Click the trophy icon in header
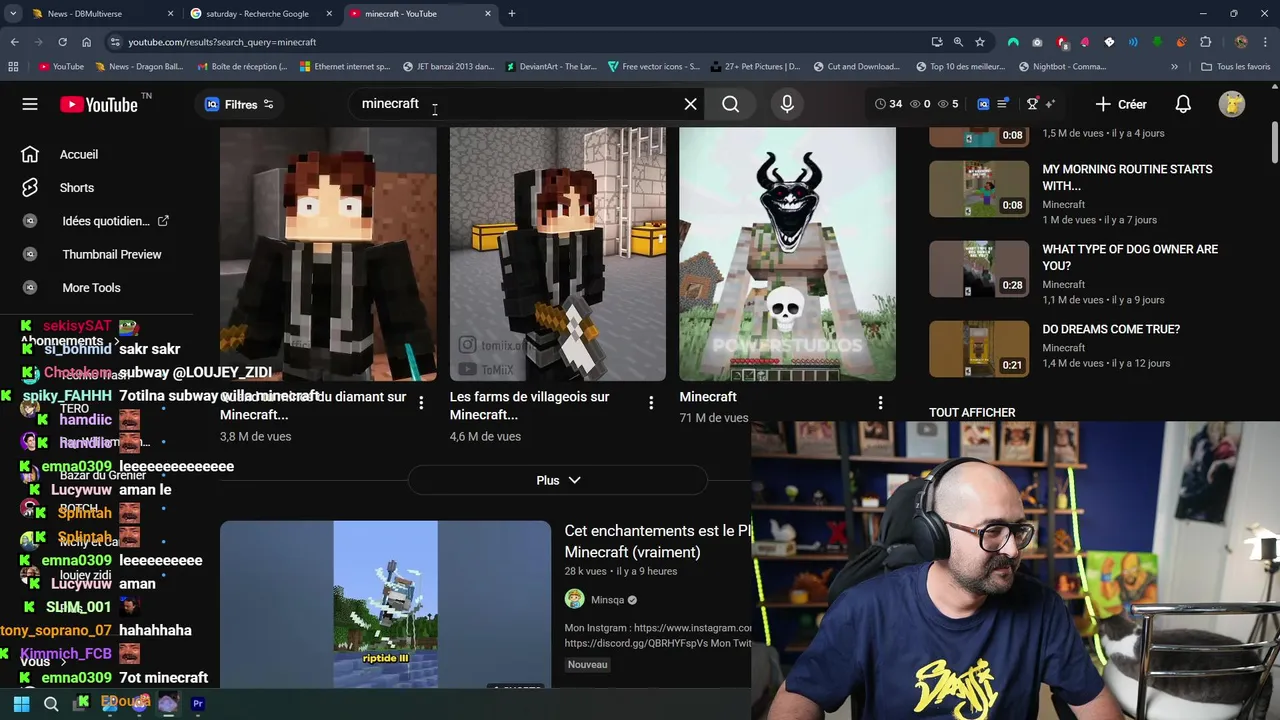This screenshot has height=720, width=1280. click(x=1033, y=104)
